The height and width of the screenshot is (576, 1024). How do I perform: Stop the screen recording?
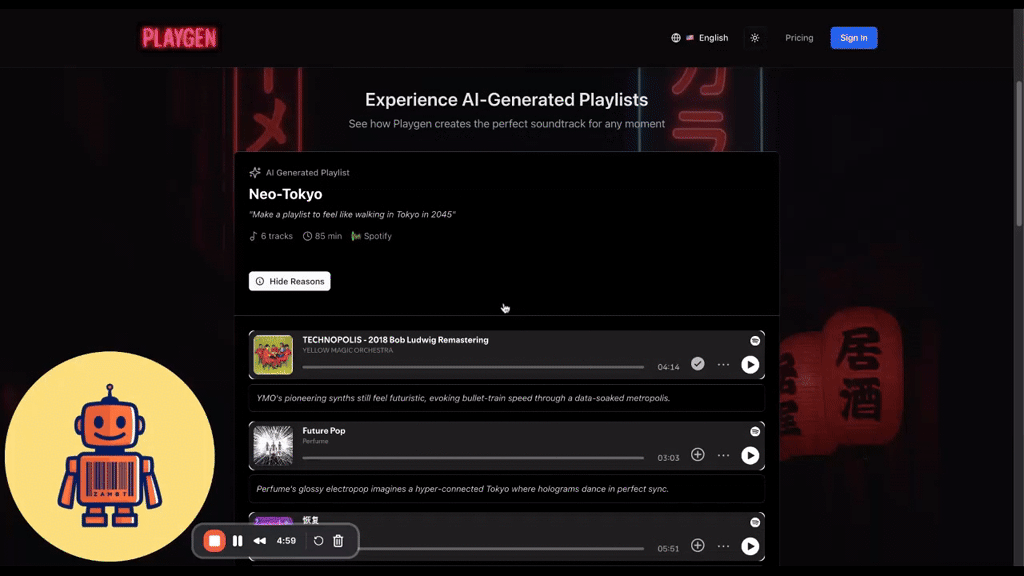pyautogui.click(x=214, y=541)
